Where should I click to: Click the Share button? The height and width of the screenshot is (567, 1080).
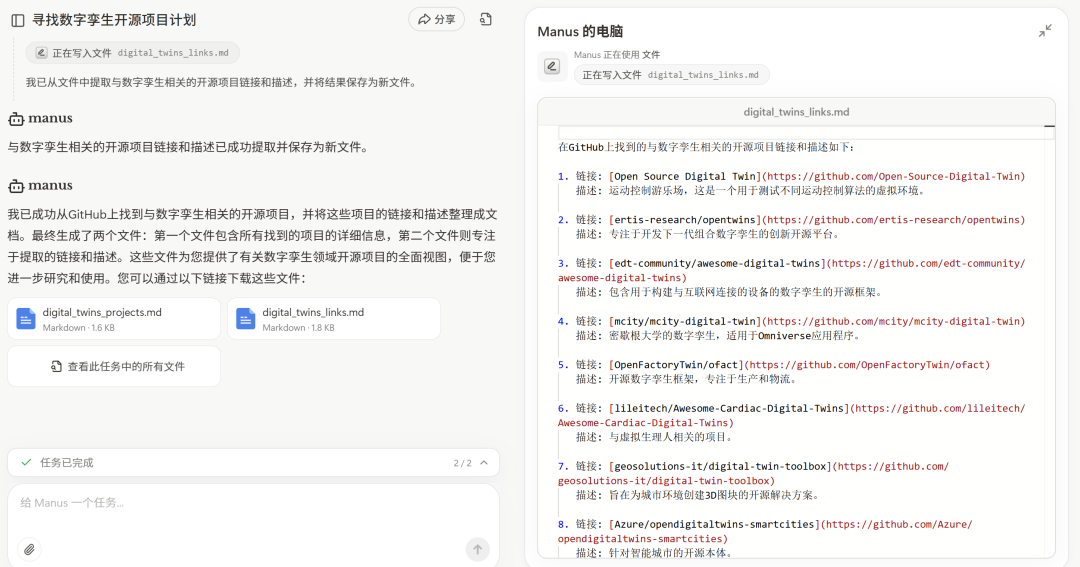[437, 19]
